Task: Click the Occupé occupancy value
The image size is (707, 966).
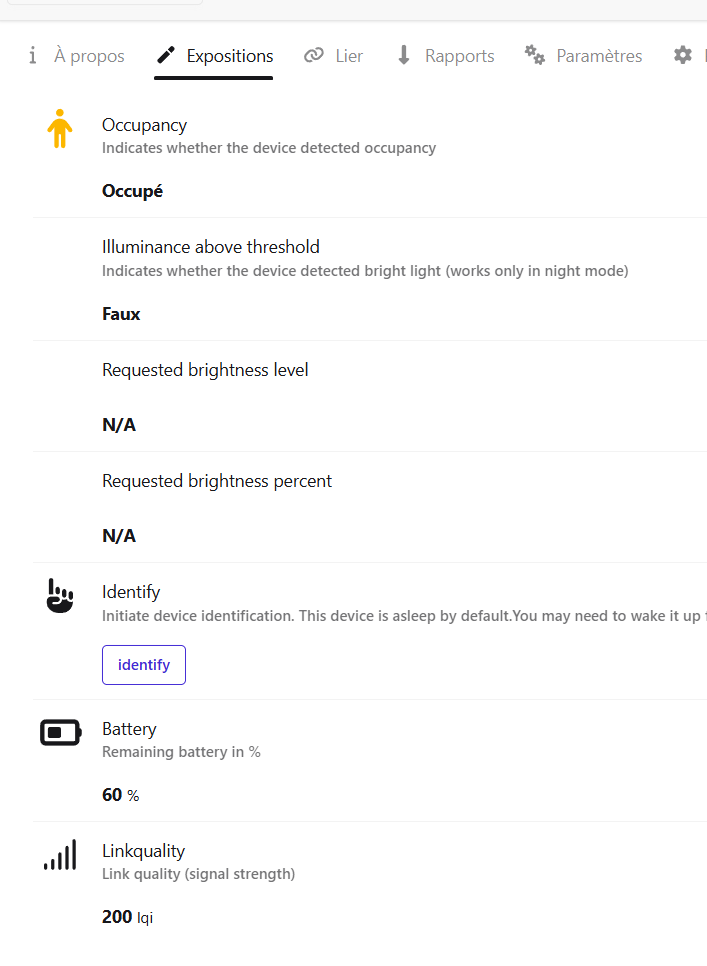Action: 132,191
